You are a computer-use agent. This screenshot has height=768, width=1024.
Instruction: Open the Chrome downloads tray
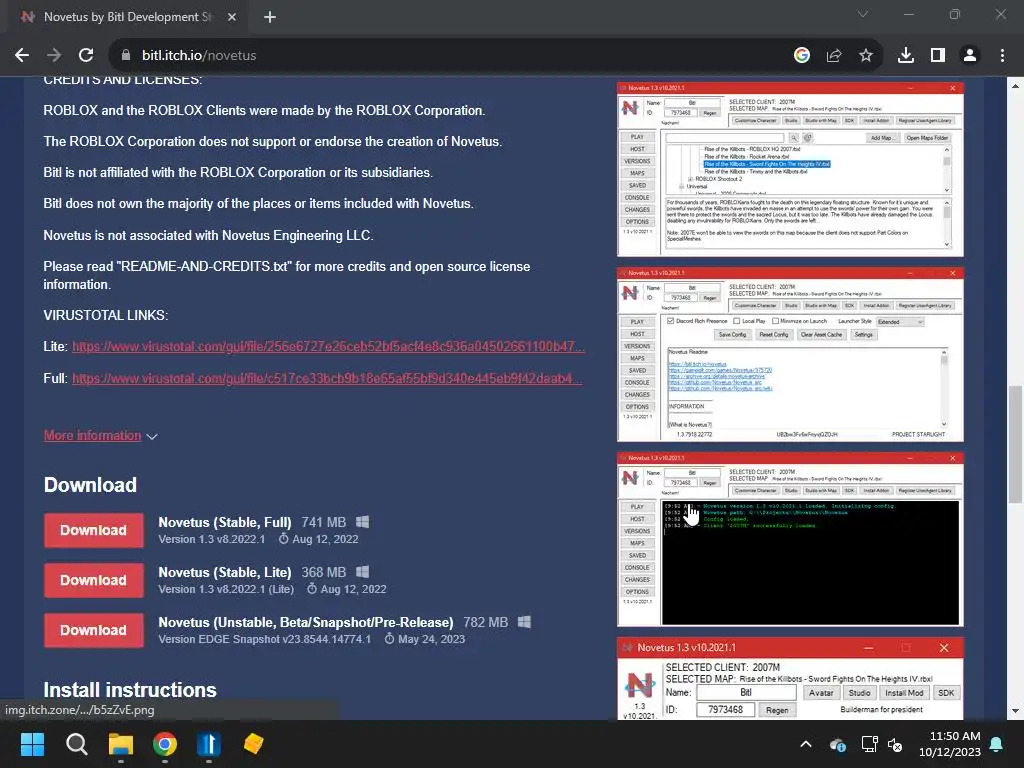(906, 56)
